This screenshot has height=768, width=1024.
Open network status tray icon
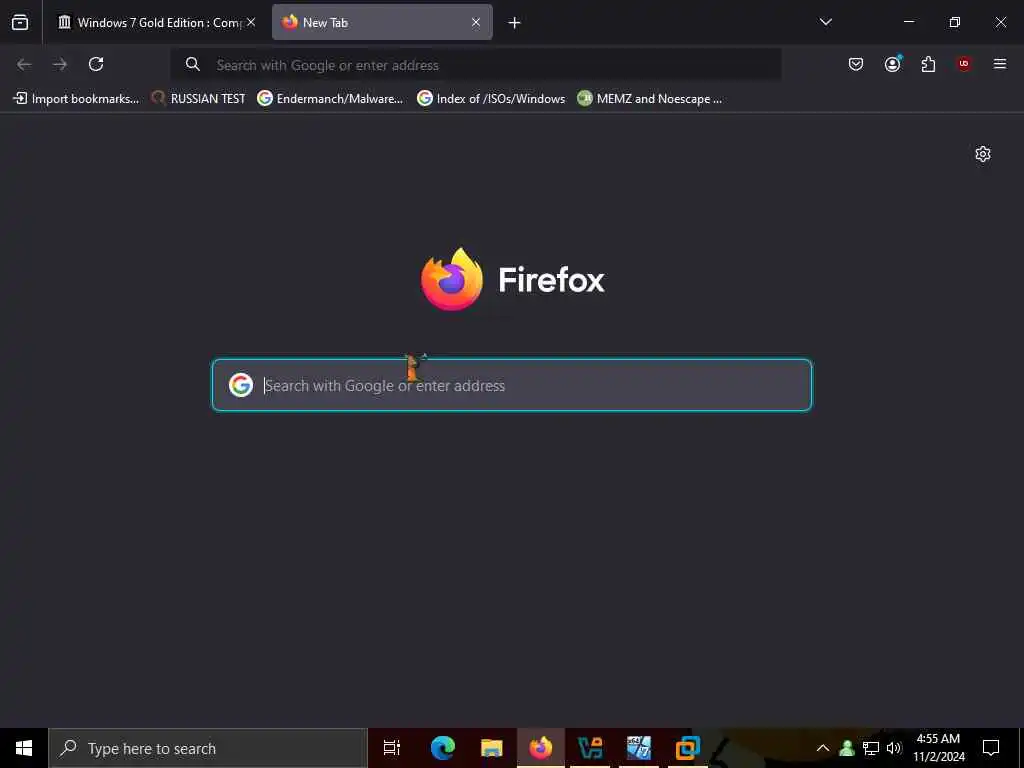click(871, 748)
